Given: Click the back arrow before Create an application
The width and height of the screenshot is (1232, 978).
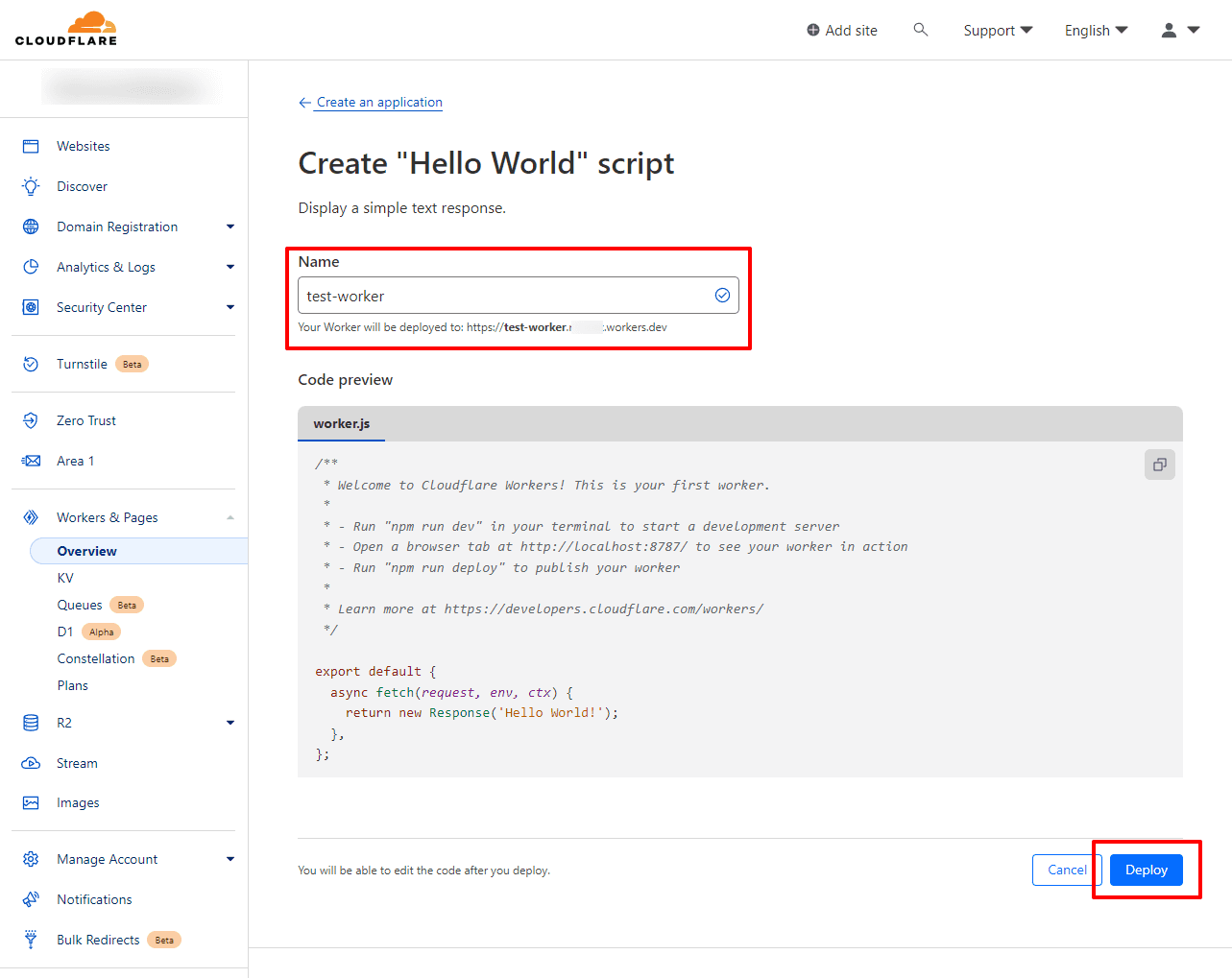Looking at the screenshot, I should click(304, 103).
